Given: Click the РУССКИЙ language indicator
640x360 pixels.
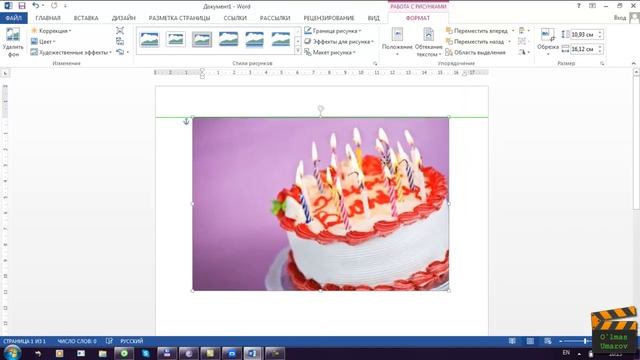Looking at the screenshot, I should [131, 341].
